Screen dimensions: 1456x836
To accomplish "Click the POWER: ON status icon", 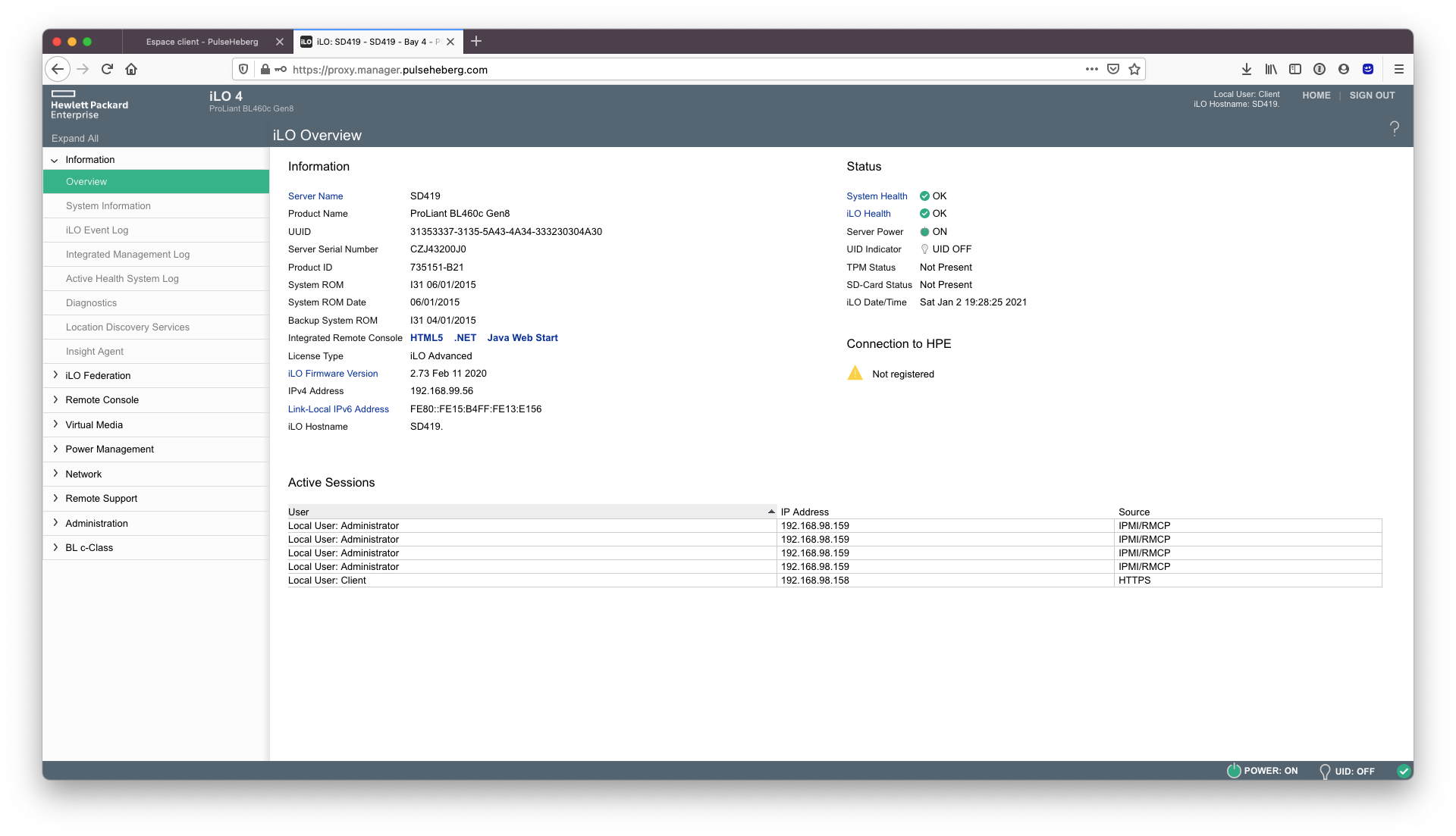I will [1233, 770].
